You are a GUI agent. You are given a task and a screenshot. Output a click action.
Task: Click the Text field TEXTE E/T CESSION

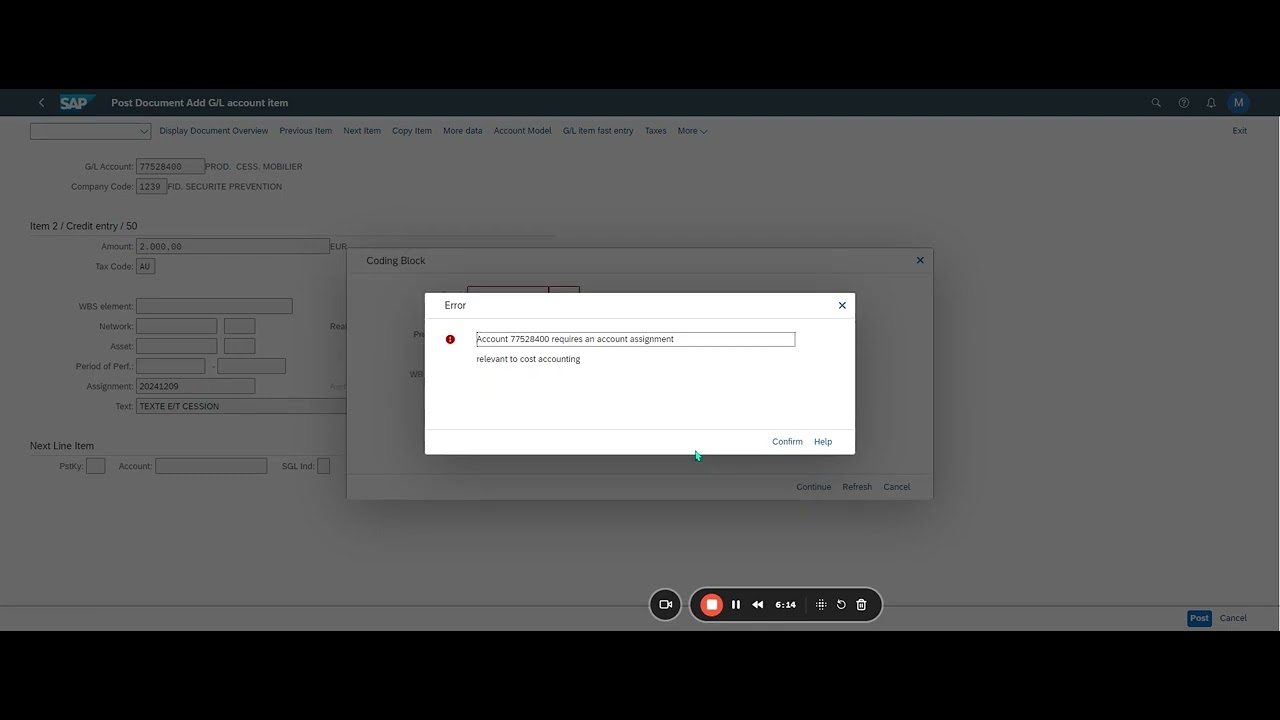(x=241, y=406)
